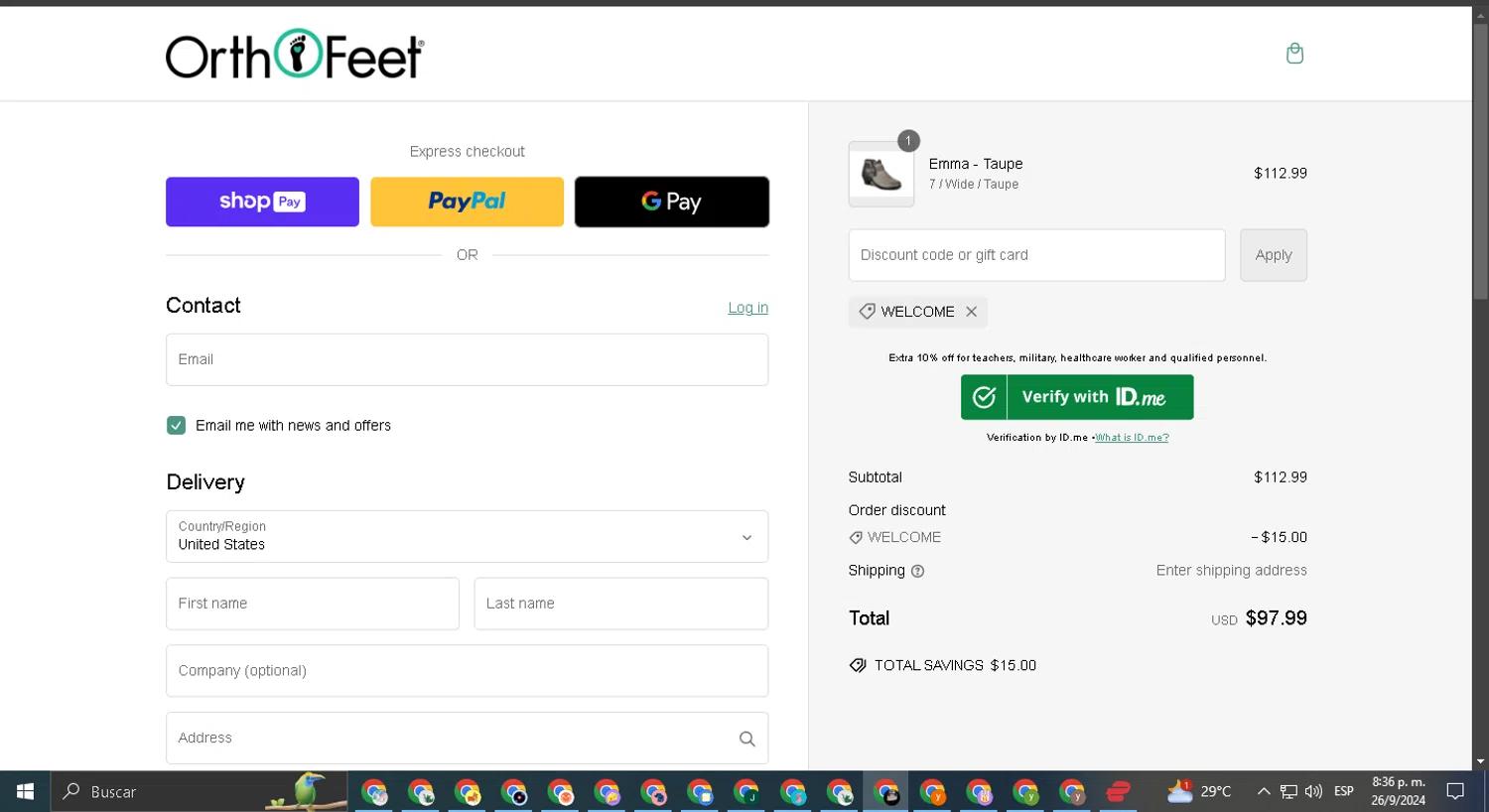Open the What is ID.me? link
The image size is (1489, 812).
click(1132, 438)
